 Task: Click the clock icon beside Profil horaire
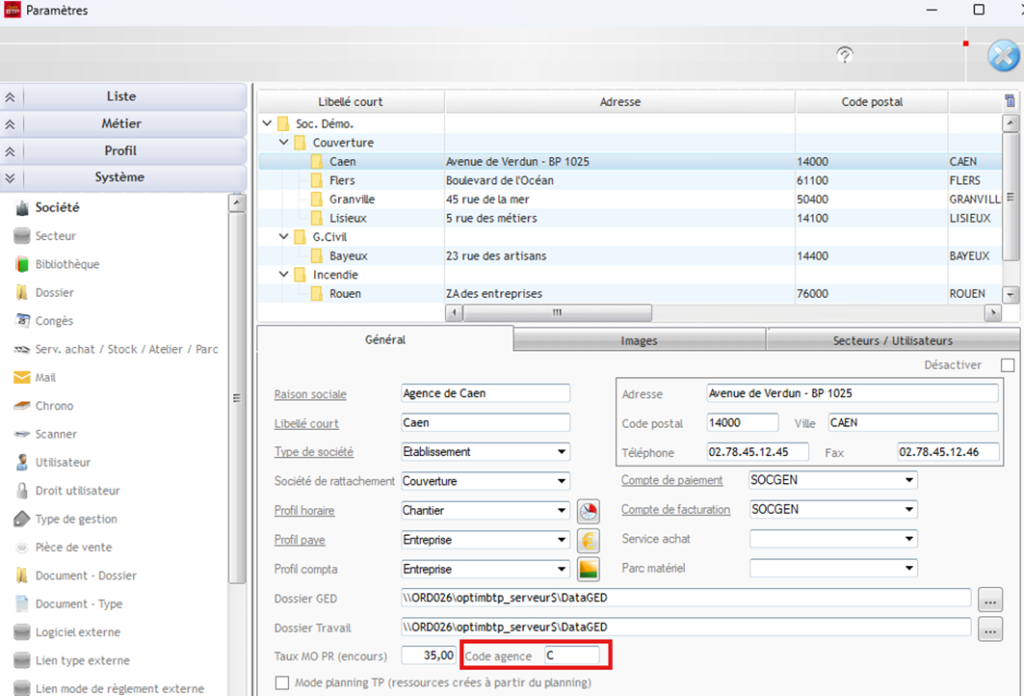coord(589,511)
